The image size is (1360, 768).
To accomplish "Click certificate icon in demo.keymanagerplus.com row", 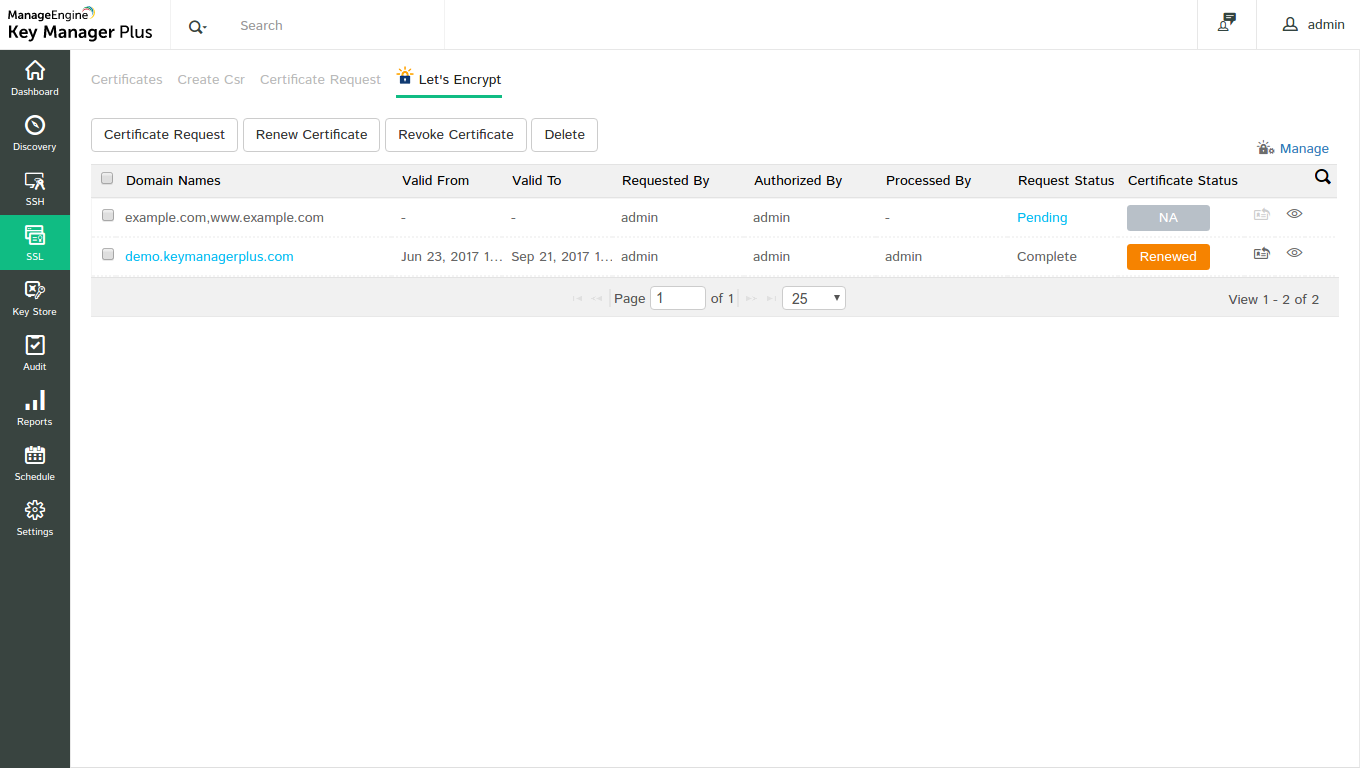I will coord(1261,253).
